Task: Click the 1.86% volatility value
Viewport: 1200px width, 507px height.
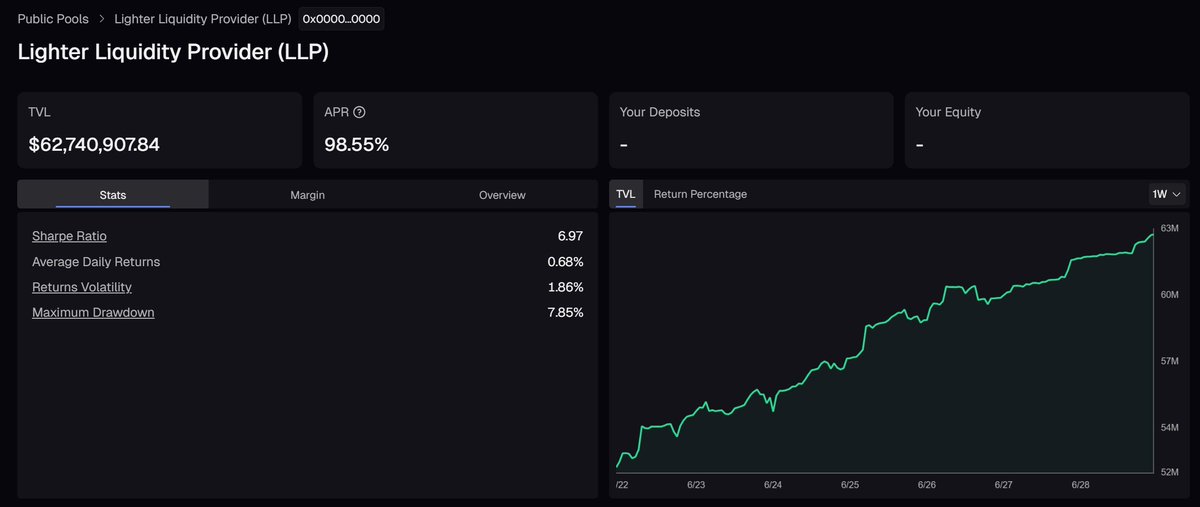Action: (565, 287)
